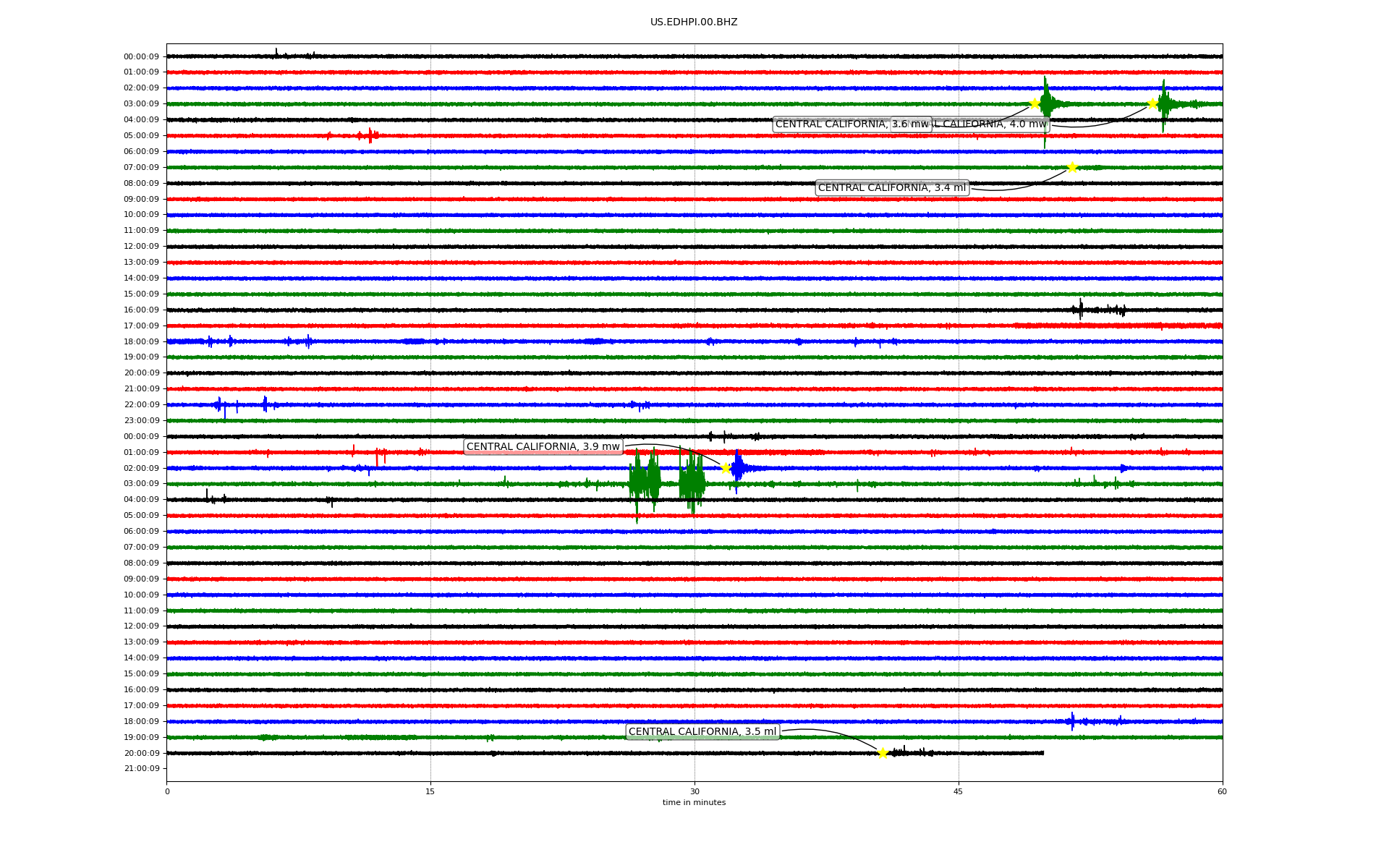Select the 'CENTRAL CALIFORNIA, 3.5 ml' annotation box
Image resolution: width=1389 pixels, height=868 pixels.
click(x=702, y=732)
